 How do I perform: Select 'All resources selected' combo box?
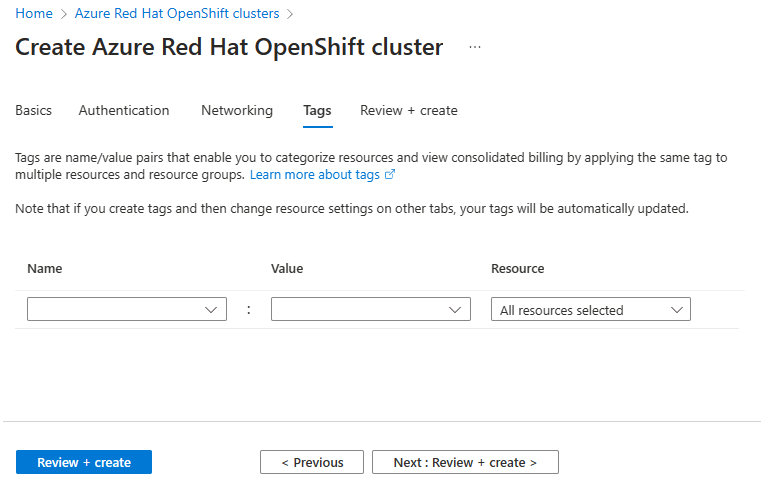click(x=580, y=310)
